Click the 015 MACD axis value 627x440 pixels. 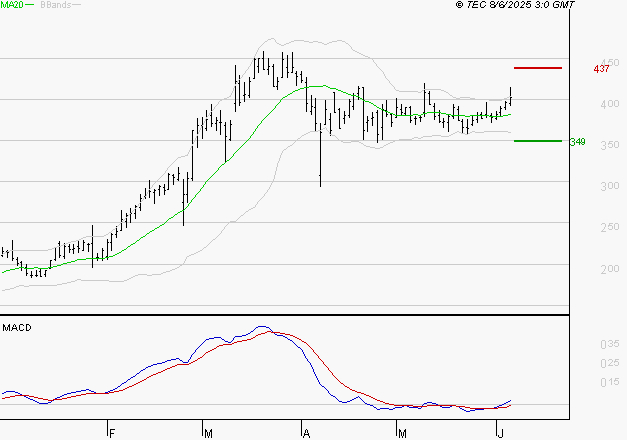pos(610,382)
